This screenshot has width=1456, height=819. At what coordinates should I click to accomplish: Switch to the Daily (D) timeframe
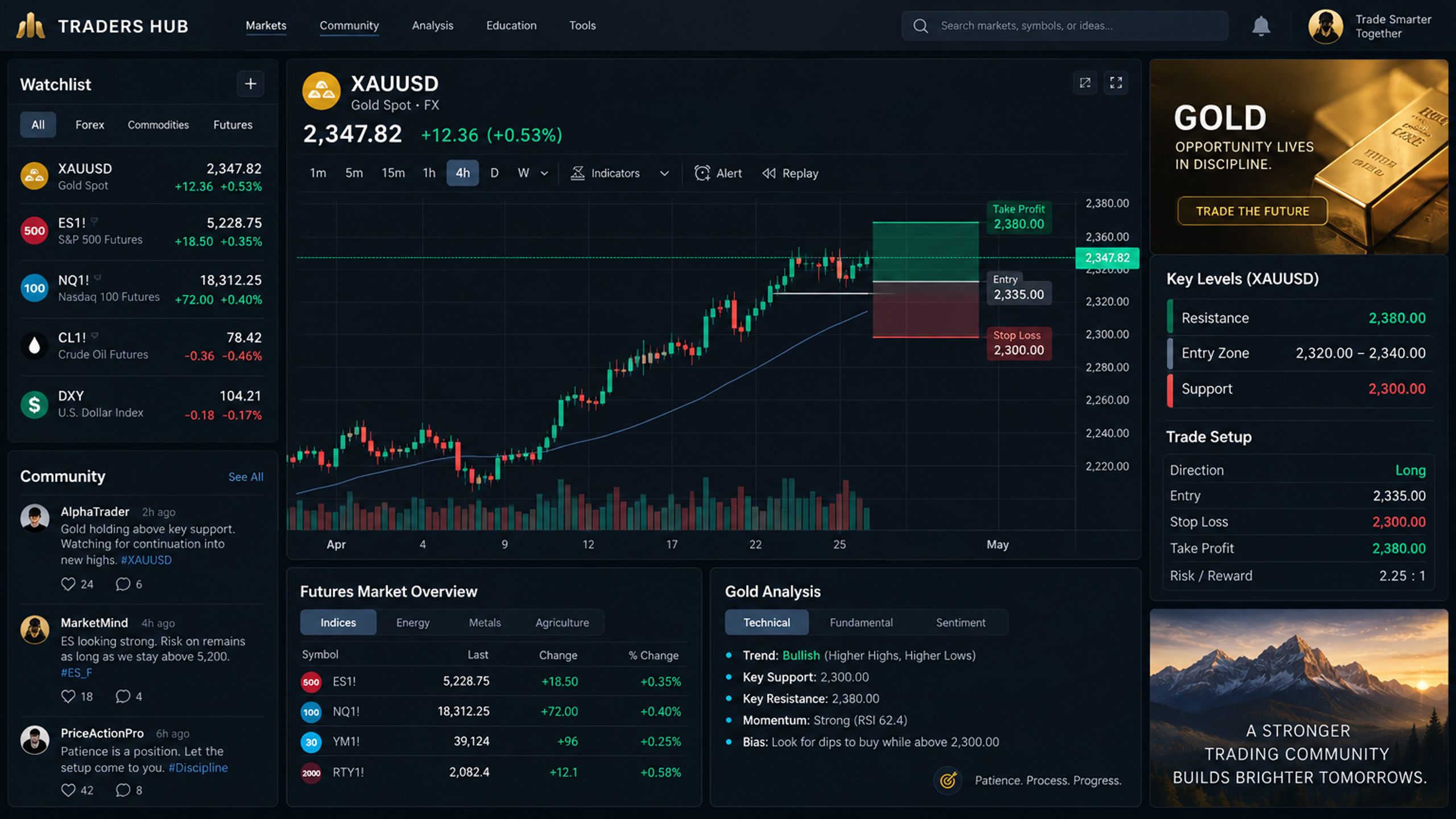(x=494, y=173)
